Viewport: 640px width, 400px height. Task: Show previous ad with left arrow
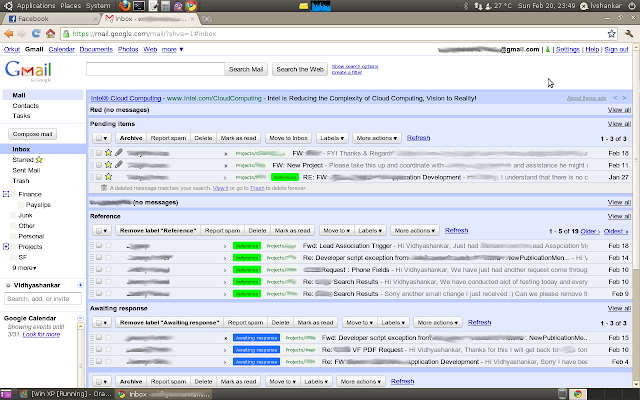pyautogui.click(x=615, y=98)
